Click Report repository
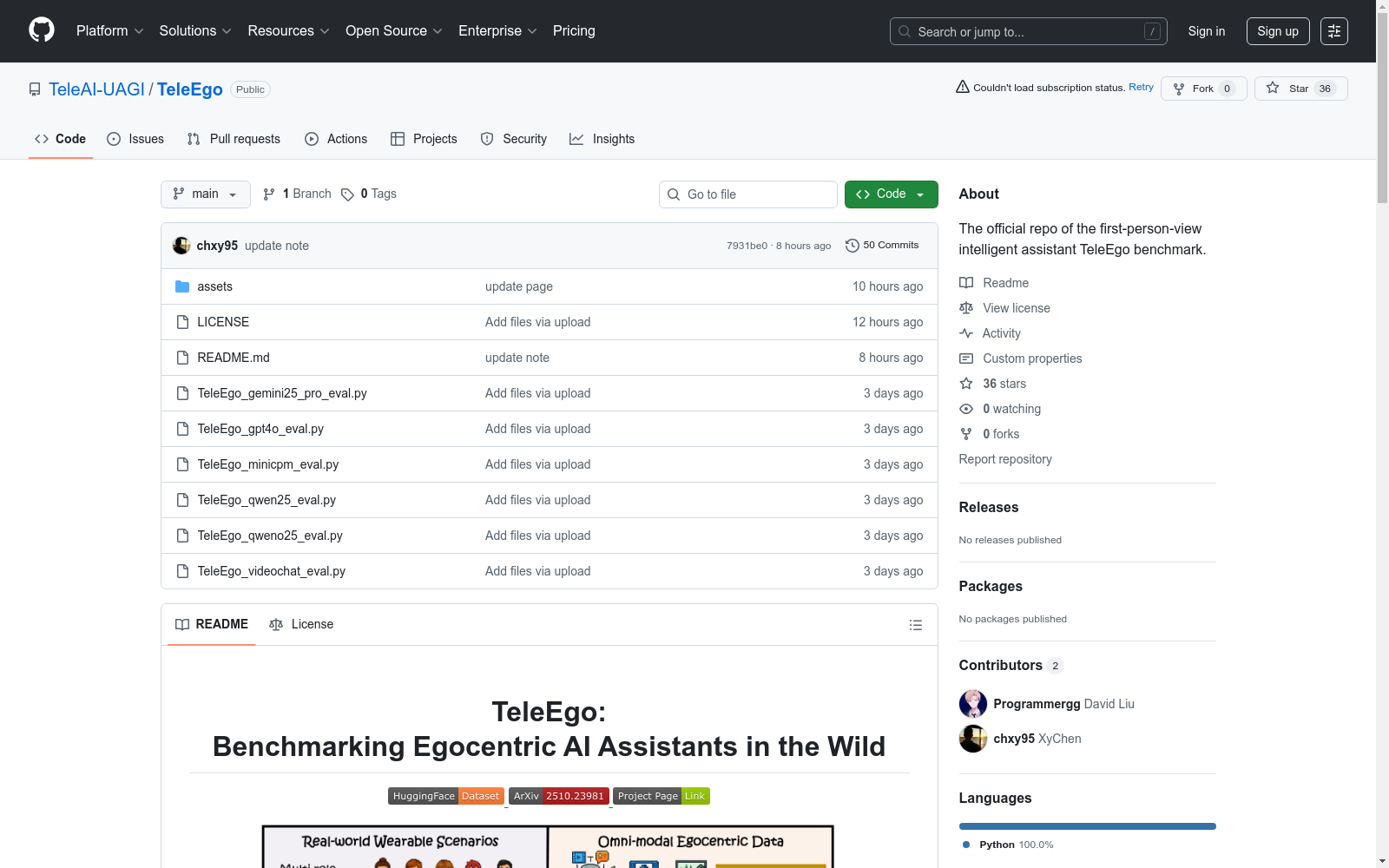This screenshot has height=868, width=1389. coord(1005,459)
